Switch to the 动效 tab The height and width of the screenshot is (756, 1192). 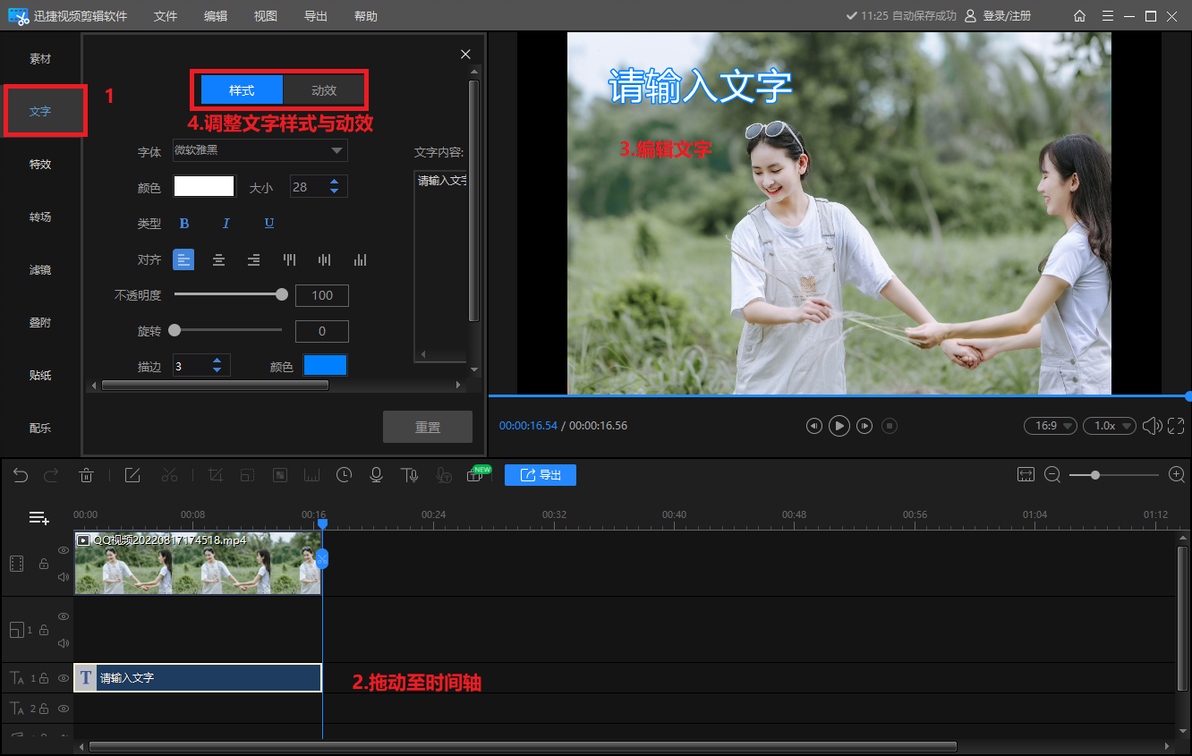(324, 91)
